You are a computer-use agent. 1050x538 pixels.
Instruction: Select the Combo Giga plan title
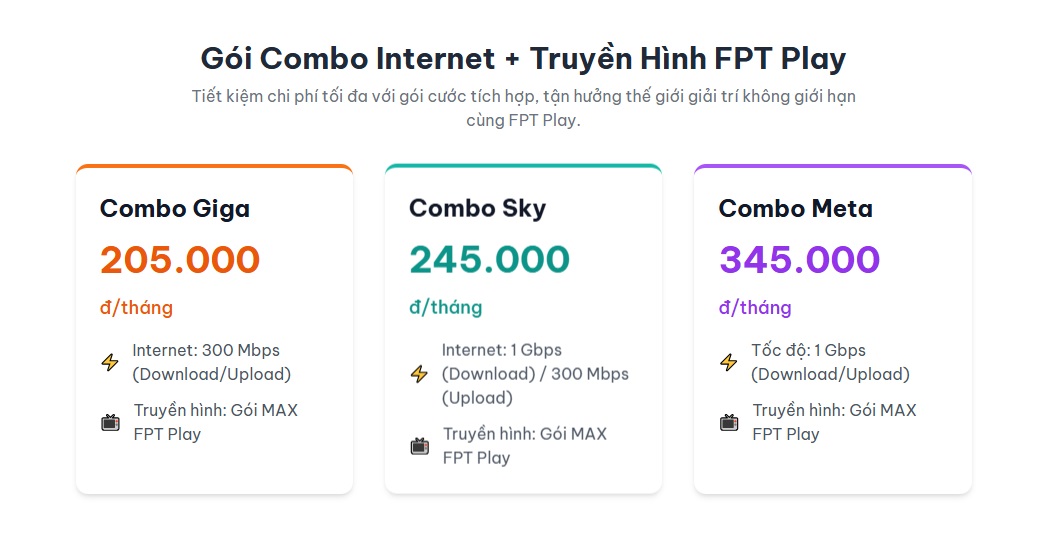click(175, 209)
